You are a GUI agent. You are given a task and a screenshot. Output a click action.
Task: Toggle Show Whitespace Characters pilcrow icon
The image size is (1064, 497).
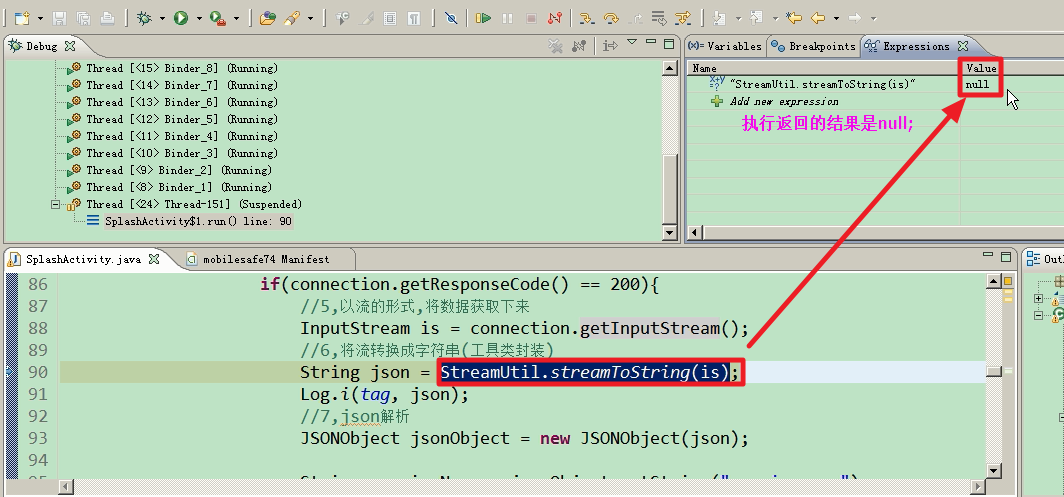tap(414, 18)
